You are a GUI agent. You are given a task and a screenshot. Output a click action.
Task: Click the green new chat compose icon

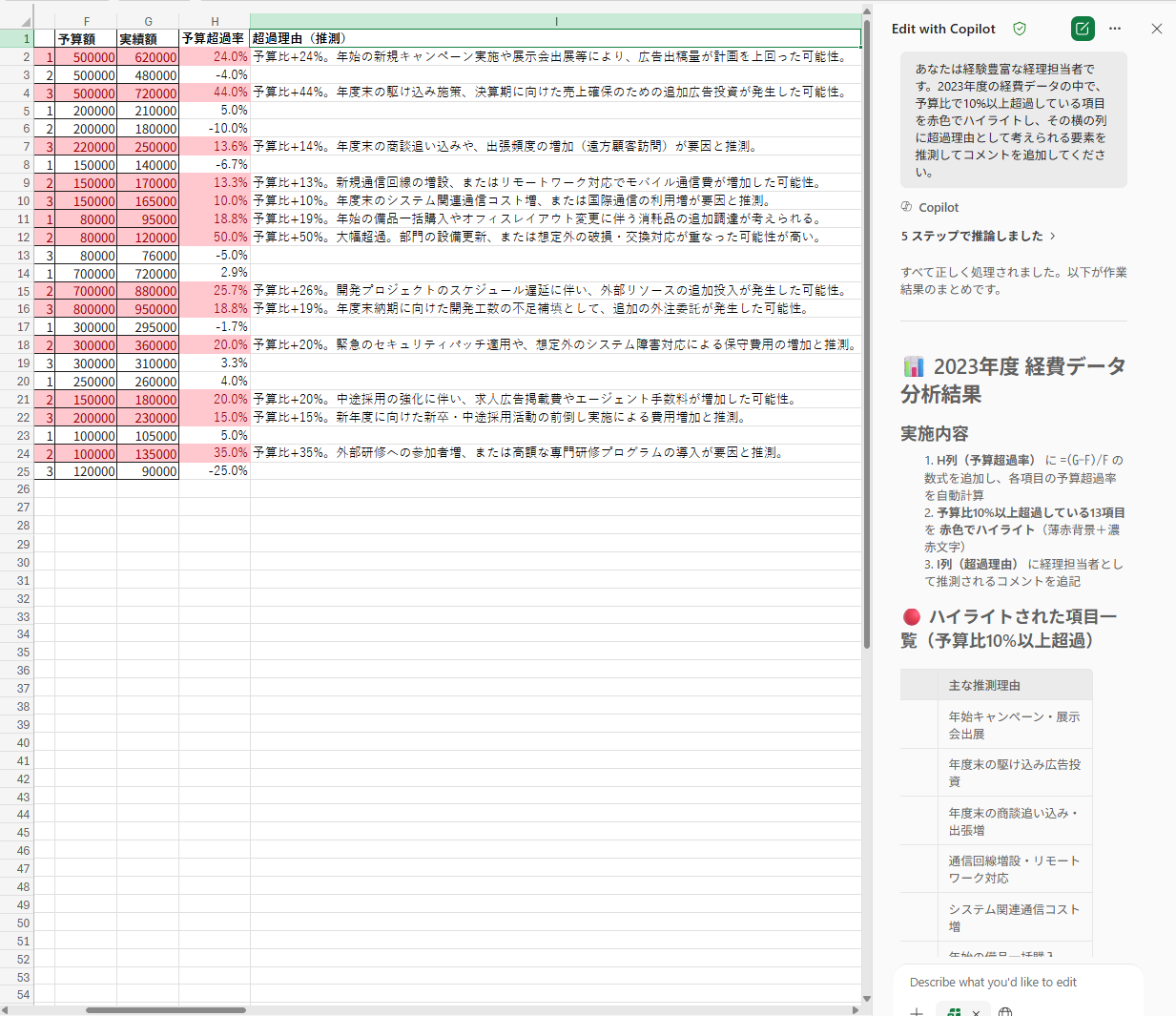1083,29
